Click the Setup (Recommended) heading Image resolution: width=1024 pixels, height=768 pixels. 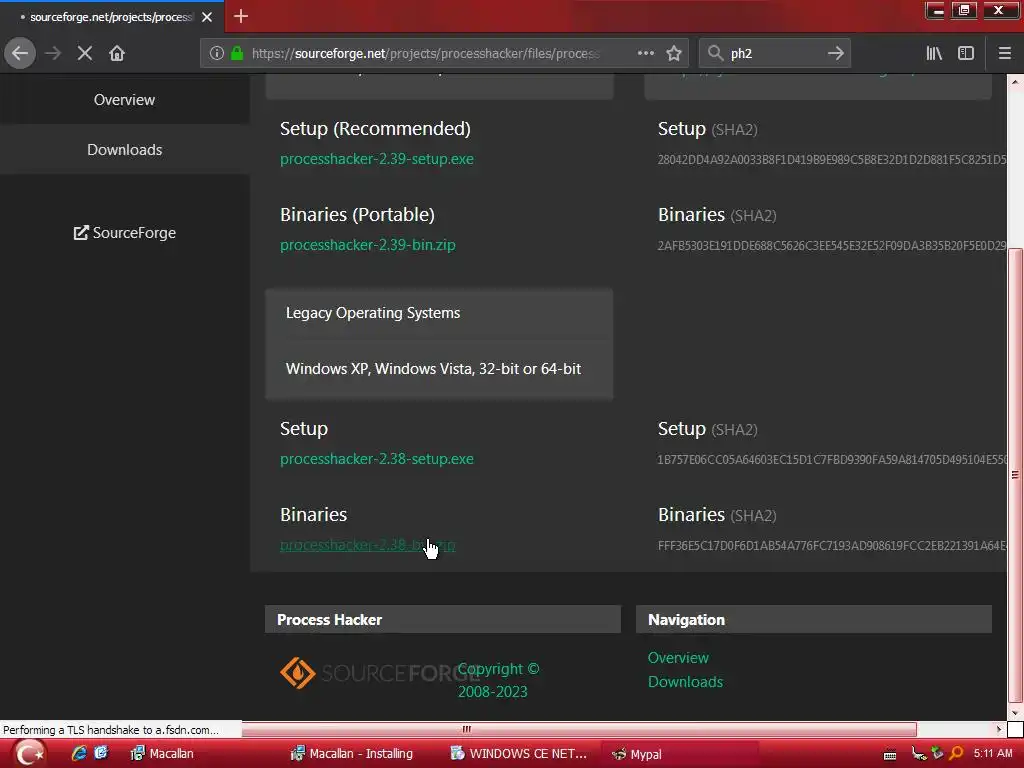point(375,129)
